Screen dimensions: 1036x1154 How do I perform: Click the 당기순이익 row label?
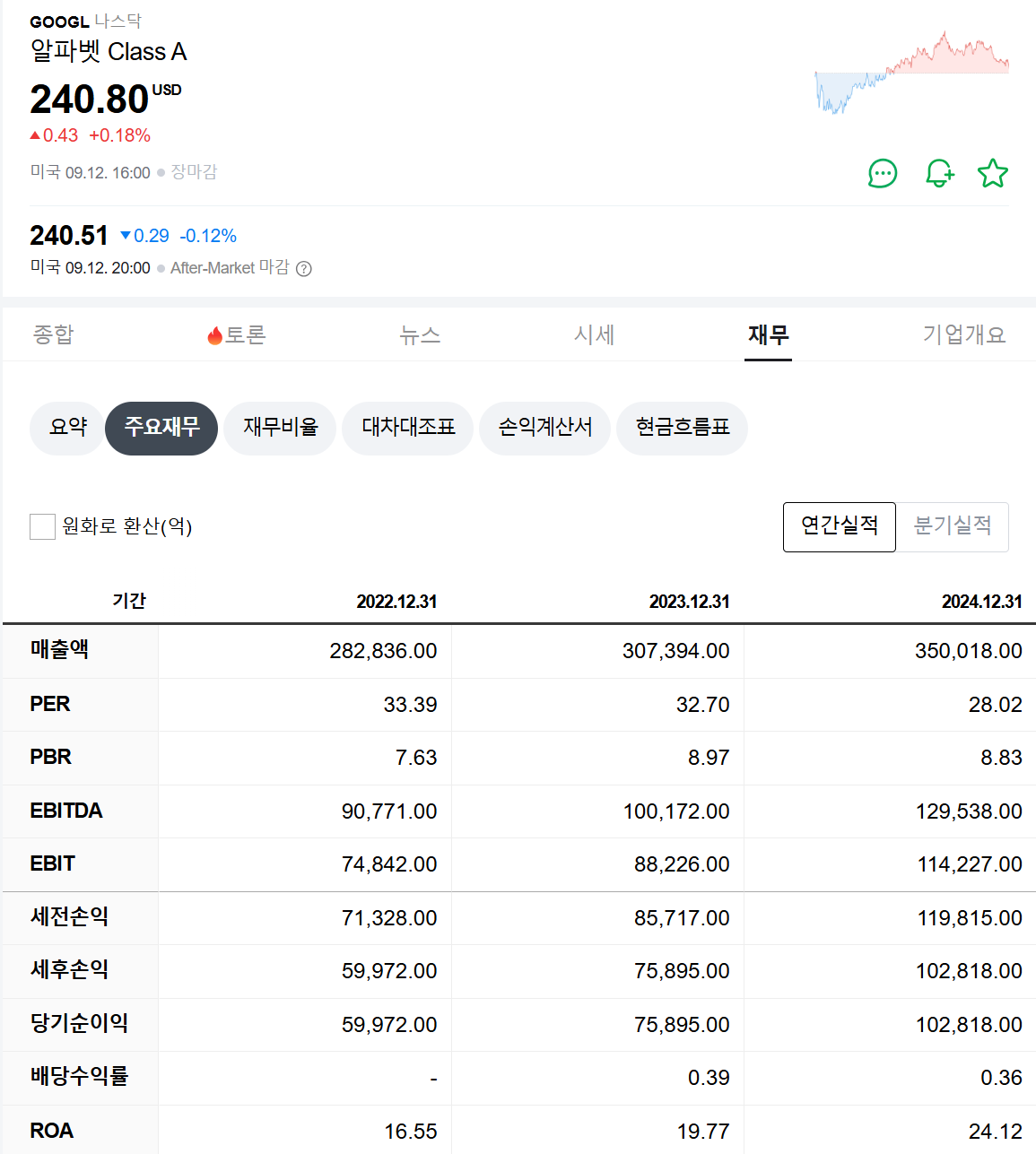point(79,1023)
